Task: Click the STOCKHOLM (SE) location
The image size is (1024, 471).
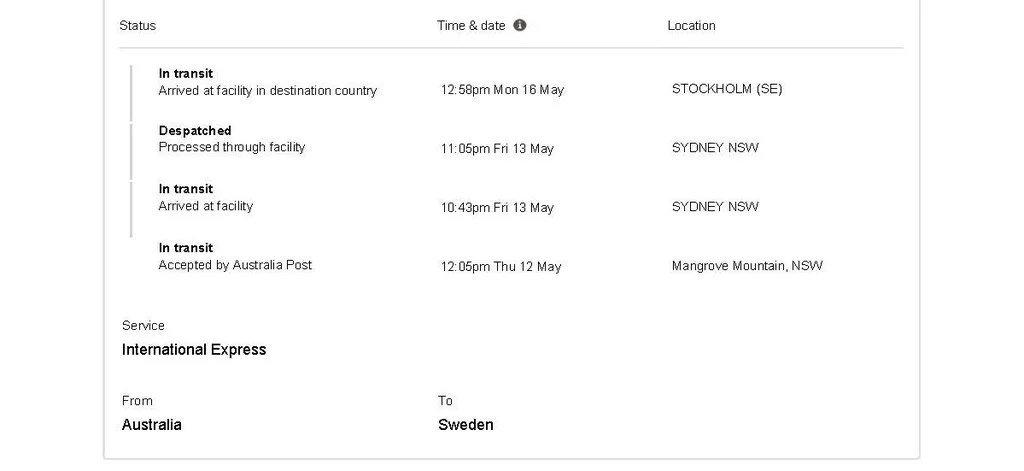Action: click(727, 89)
